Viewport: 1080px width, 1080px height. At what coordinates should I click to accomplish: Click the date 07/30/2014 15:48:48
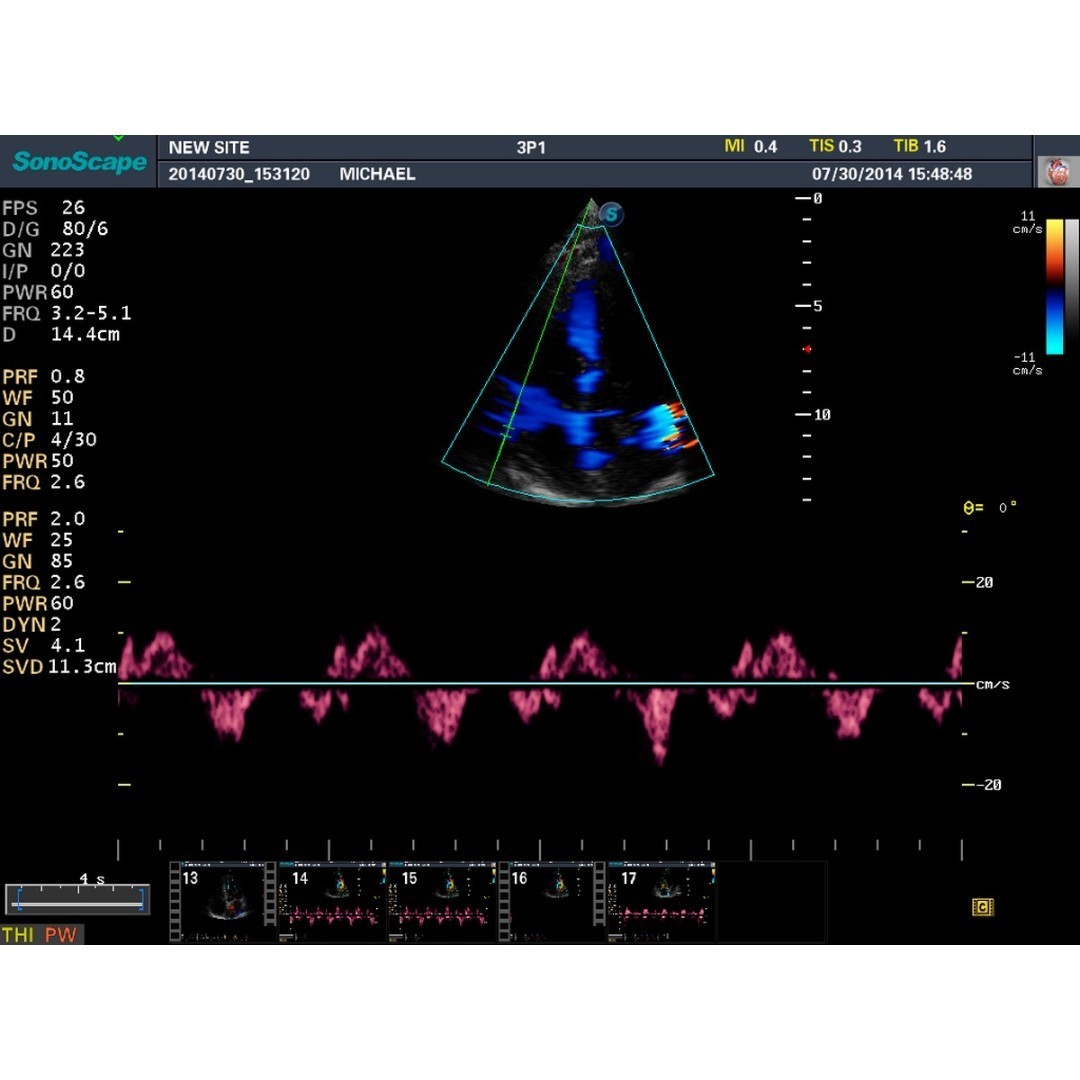pyautogui.click(x=892, y=174)
